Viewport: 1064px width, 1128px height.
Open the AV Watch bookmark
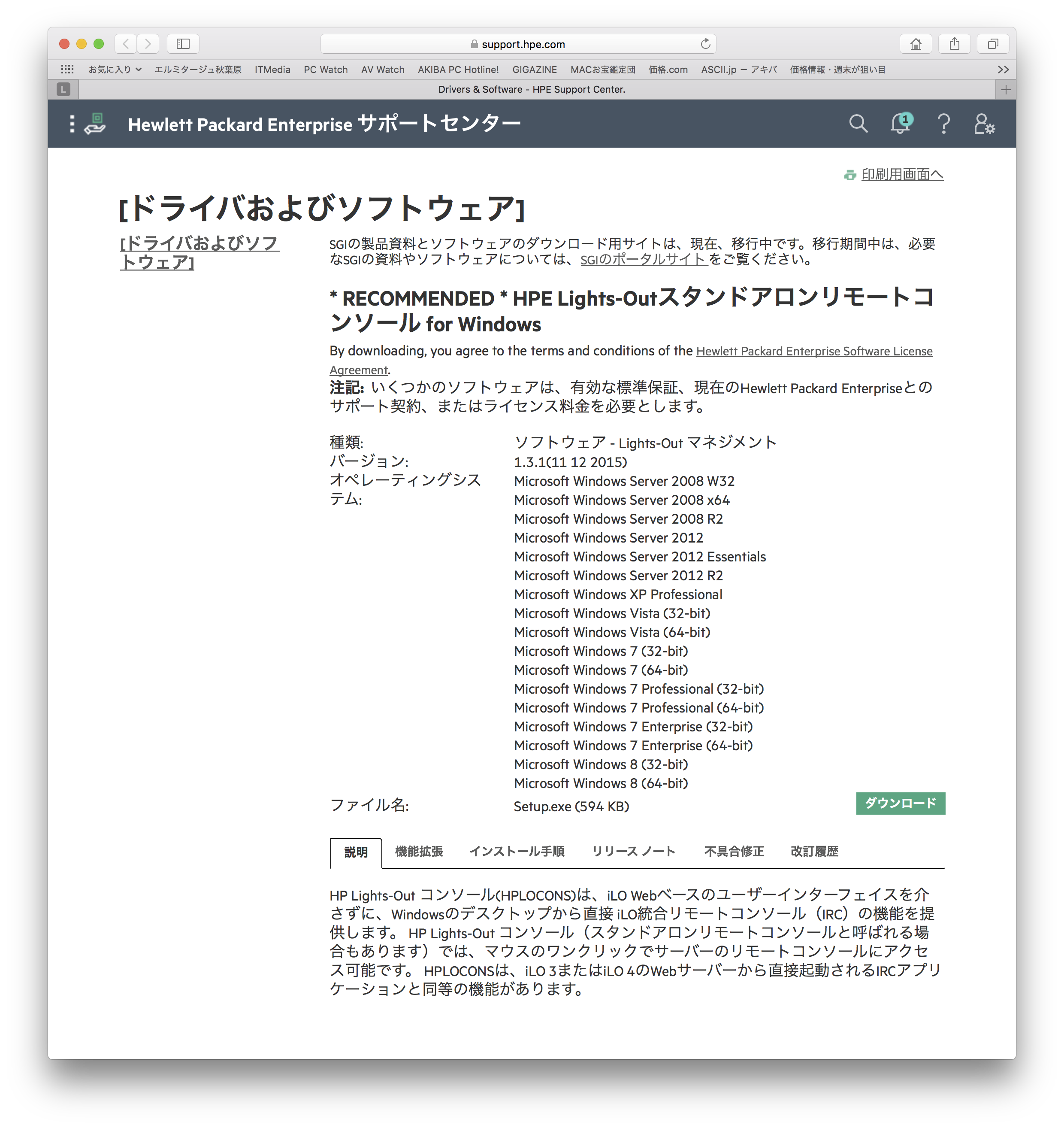click(383, 69)
